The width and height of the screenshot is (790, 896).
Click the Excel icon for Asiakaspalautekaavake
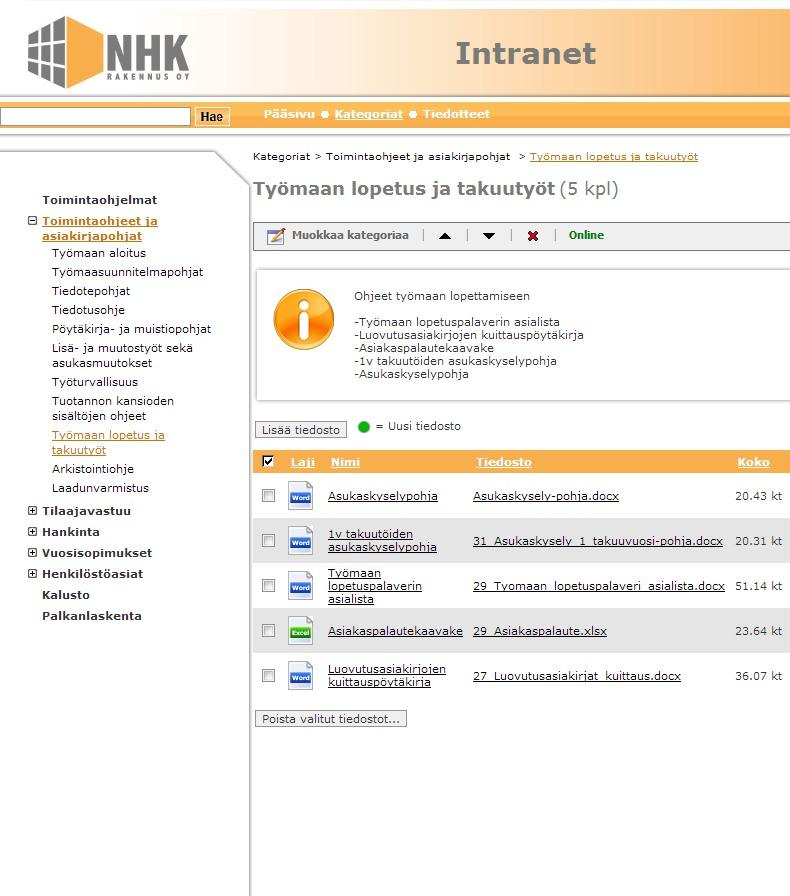[300, 630]
